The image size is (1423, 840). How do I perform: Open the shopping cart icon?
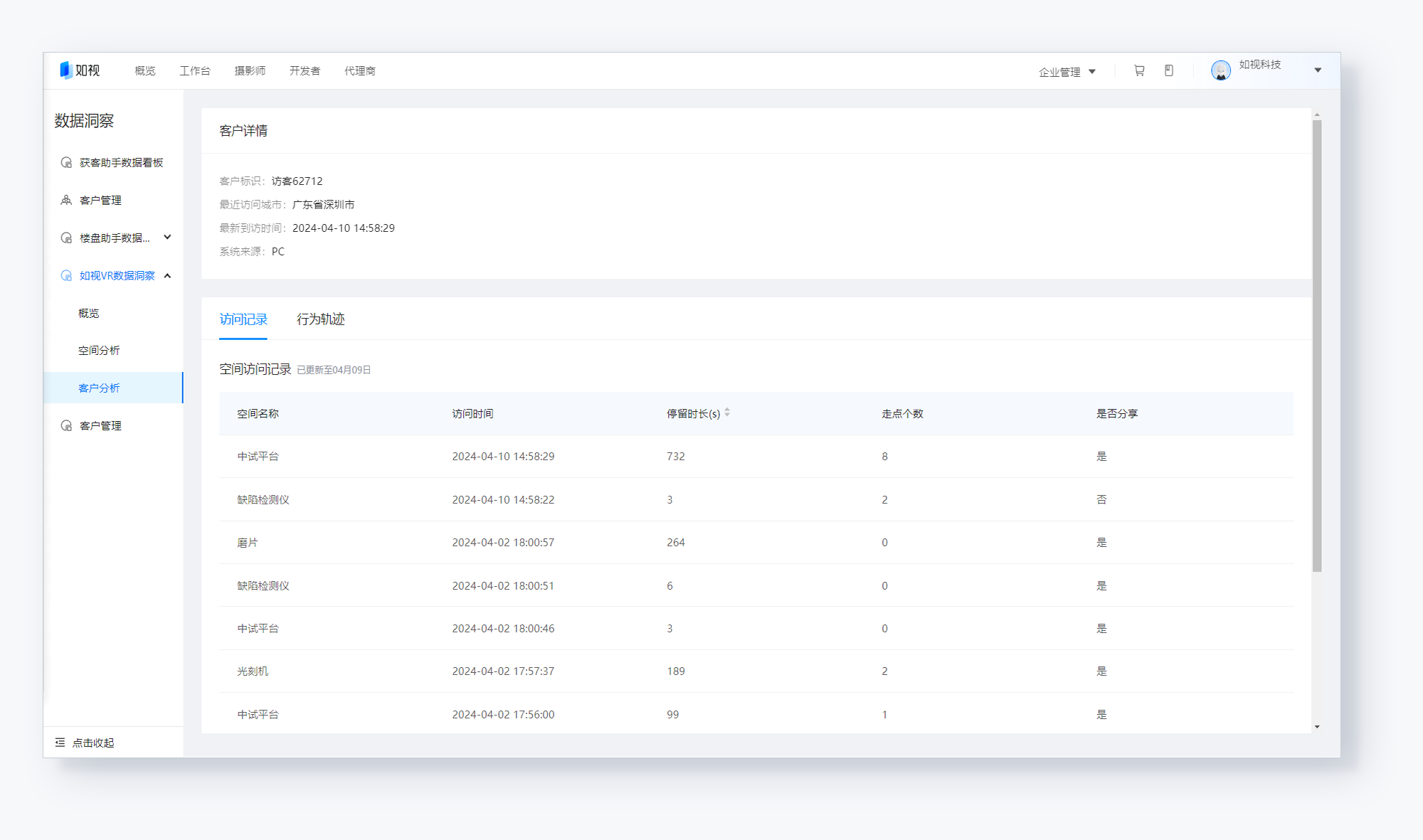pyautogui.click(x=1139, y=70)
